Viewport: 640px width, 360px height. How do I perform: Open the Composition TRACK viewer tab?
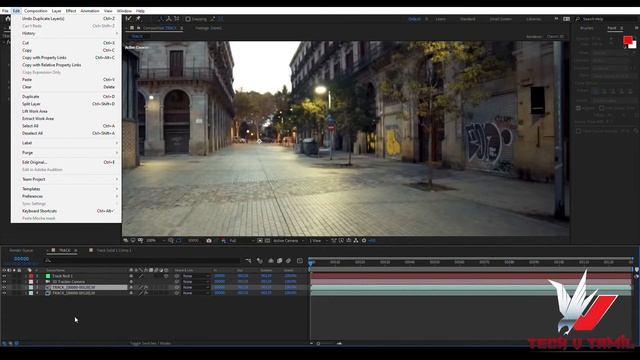click(x=159, y=28)
